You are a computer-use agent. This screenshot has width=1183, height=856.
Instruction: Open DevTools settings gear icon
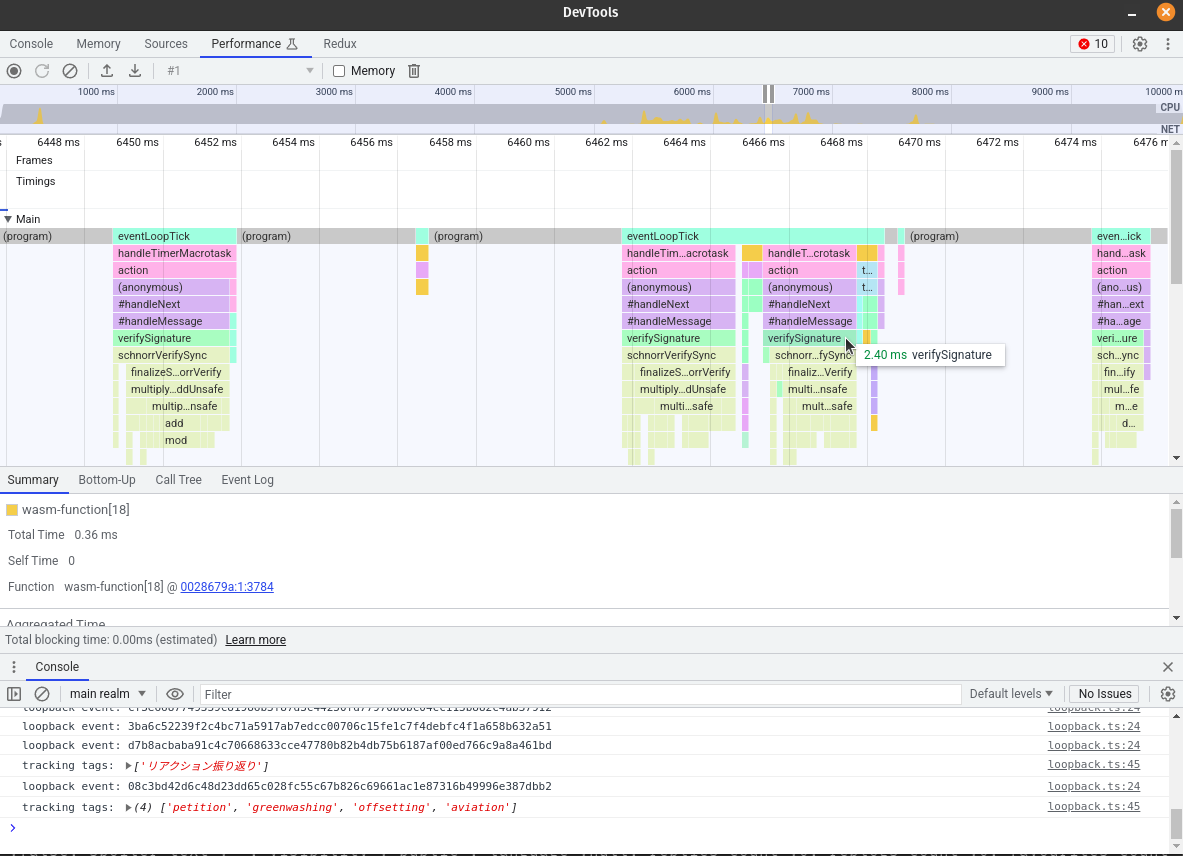(1140, 44)
